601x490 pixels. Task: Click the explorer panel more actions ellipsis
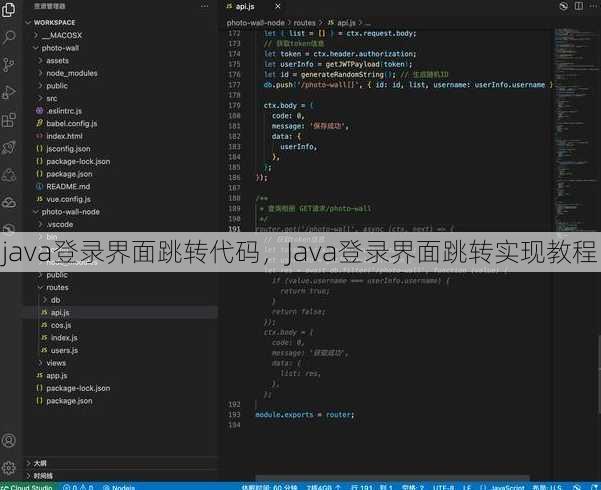pyautogui.click(x=204, y=7)
